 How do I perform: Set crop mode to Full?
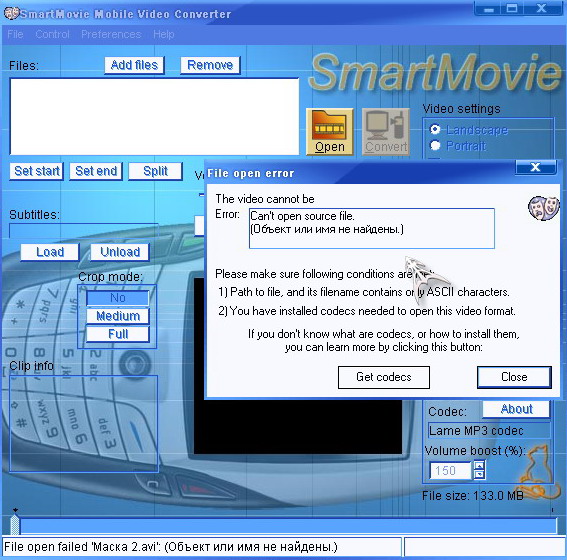[118, 334]
